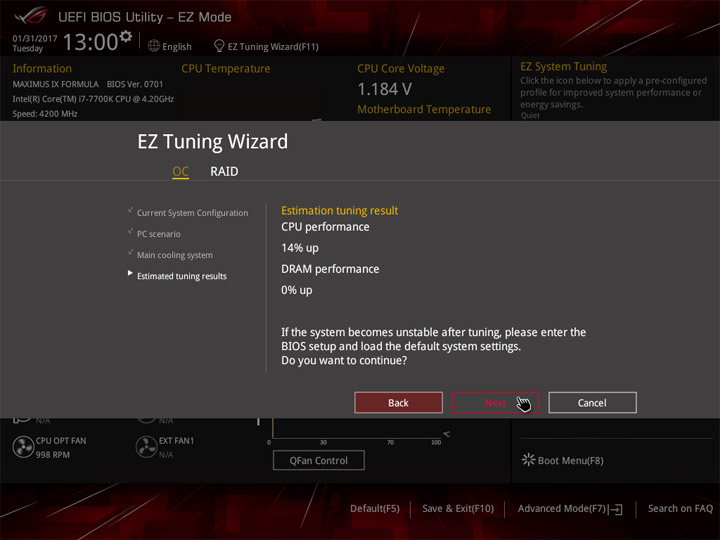This screenshot has width=720, height=540.
Task: Click the EZ System Tuning heading
Action: [x=563, y=67]
